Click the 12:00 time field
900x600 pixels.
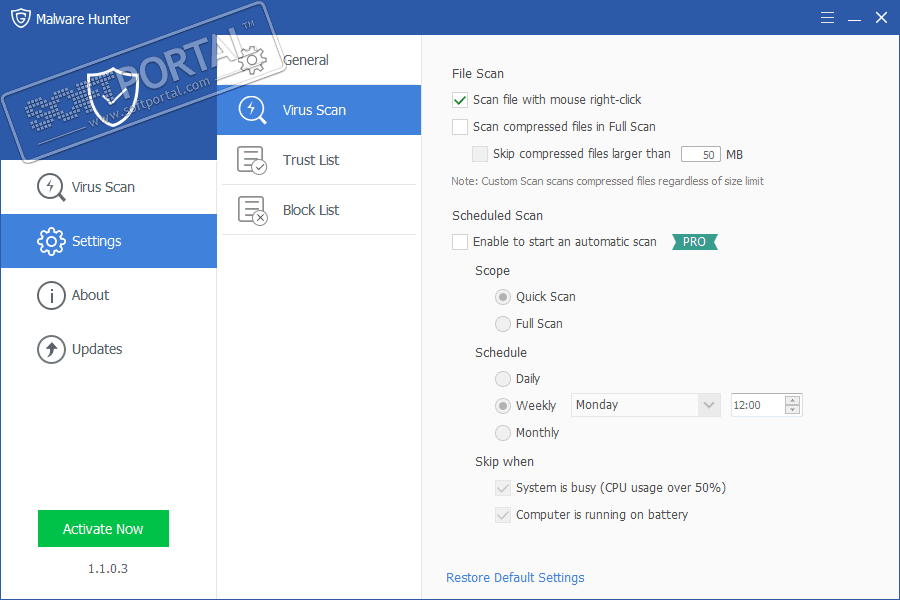(x=758, y=405)
